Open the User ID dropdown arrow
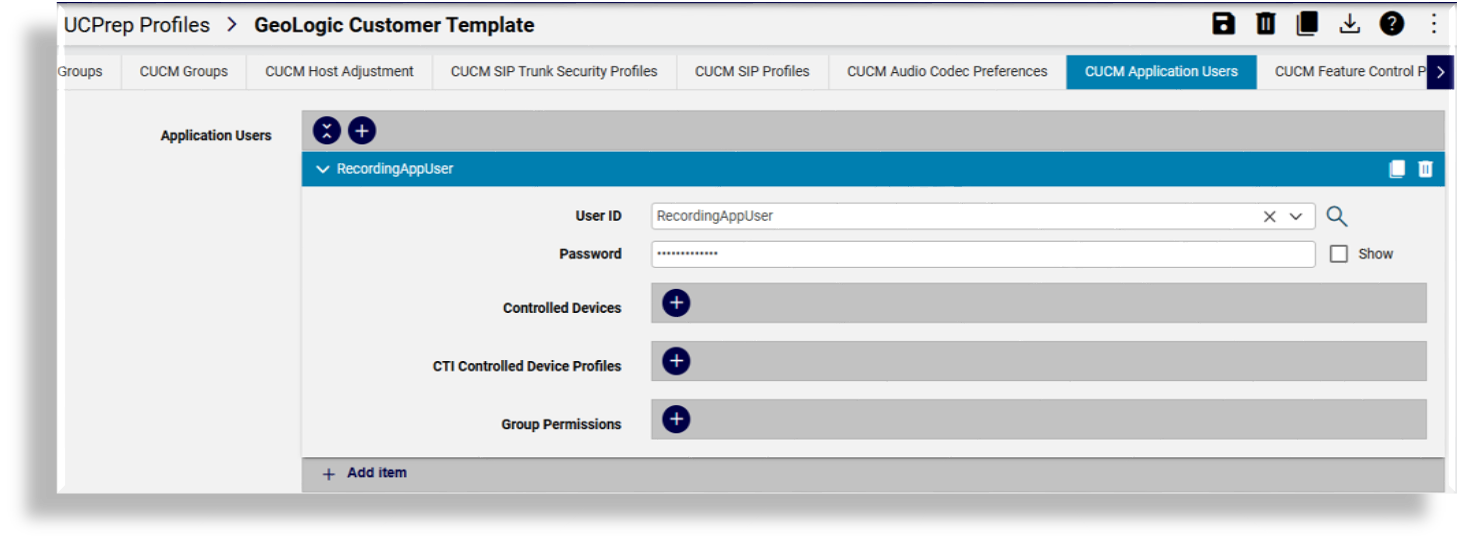Viewport: 1459px width, 544px height. (x=1296, y=216)
